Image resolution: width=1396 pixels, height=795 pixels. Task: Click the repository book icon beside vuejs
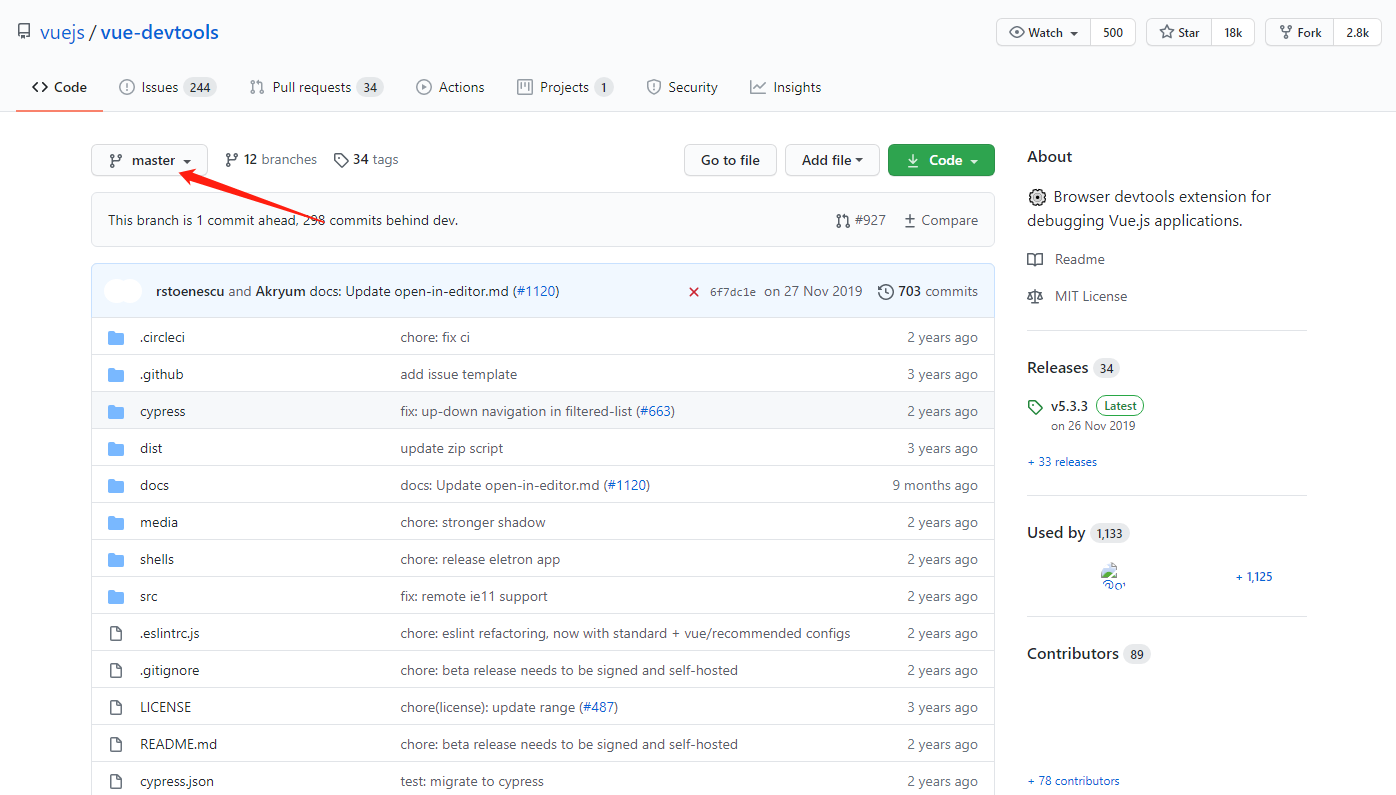pos(23,30)
